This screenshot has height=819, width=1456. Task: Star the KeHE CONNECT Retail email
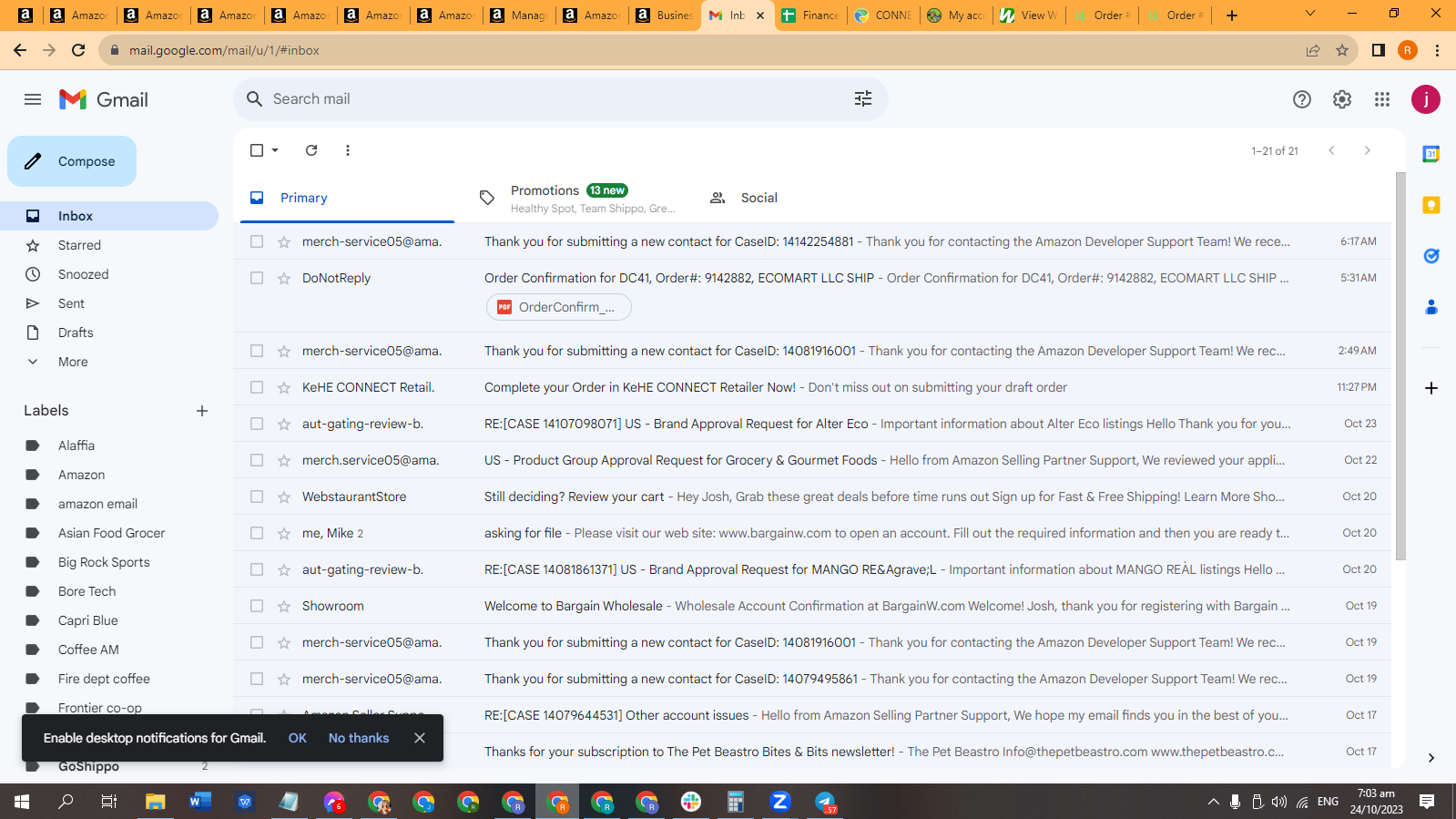tap(284, 387)
